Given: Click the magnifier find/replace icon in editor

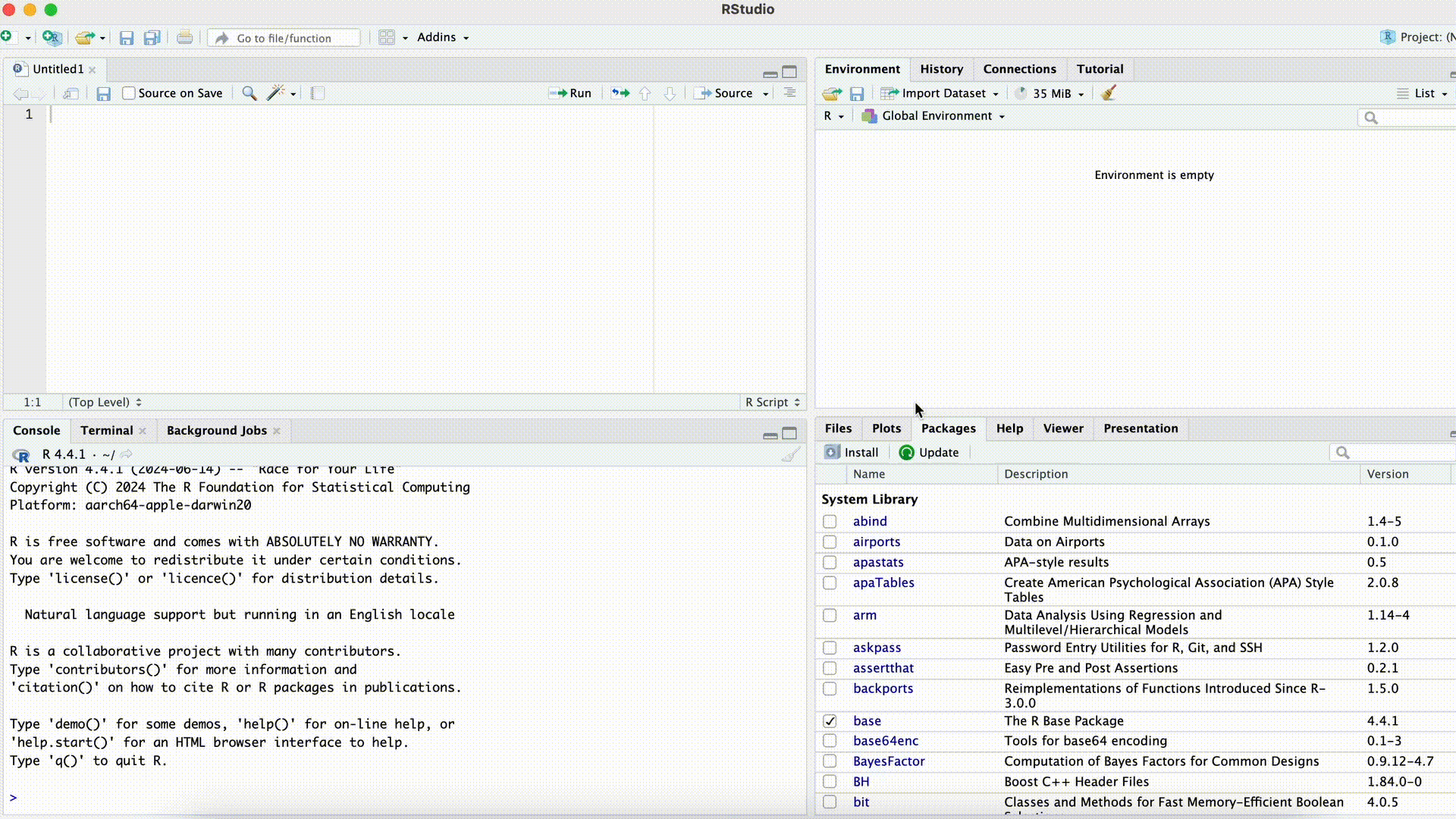Looking at the screenshot, I should tap(249, 93).
